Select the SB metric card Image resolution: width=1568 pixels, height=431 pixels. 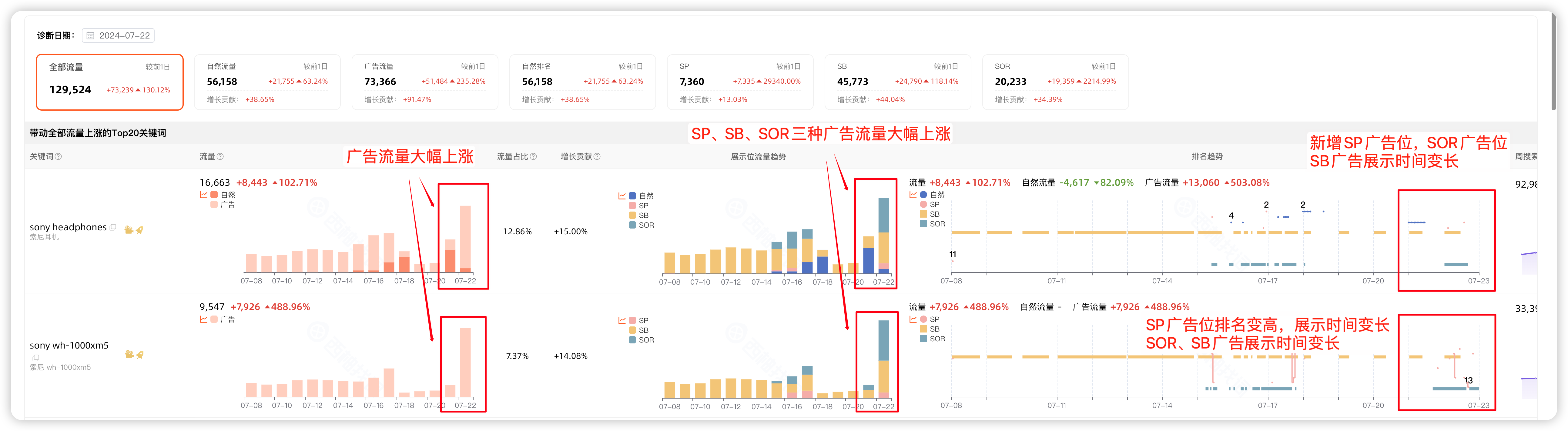click(898, 82)
